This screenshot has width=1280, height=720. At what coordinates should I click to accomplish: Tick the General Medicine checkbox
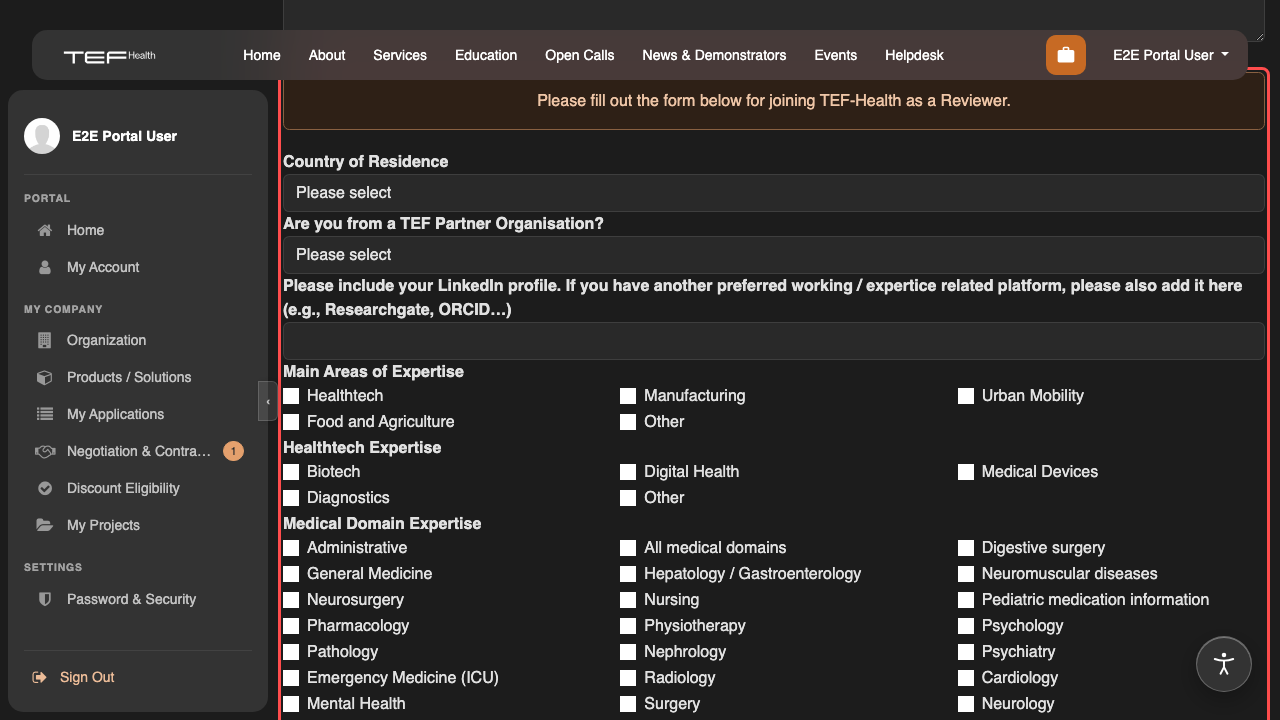pos(291,574)
